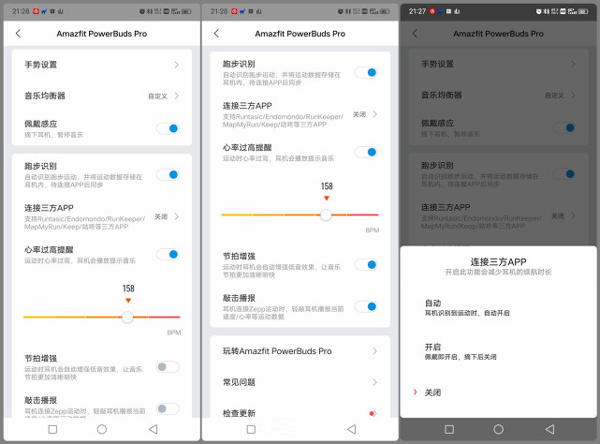Open 玩转Amazfit PowerBuds Pro chevron

tap(375, 351)
